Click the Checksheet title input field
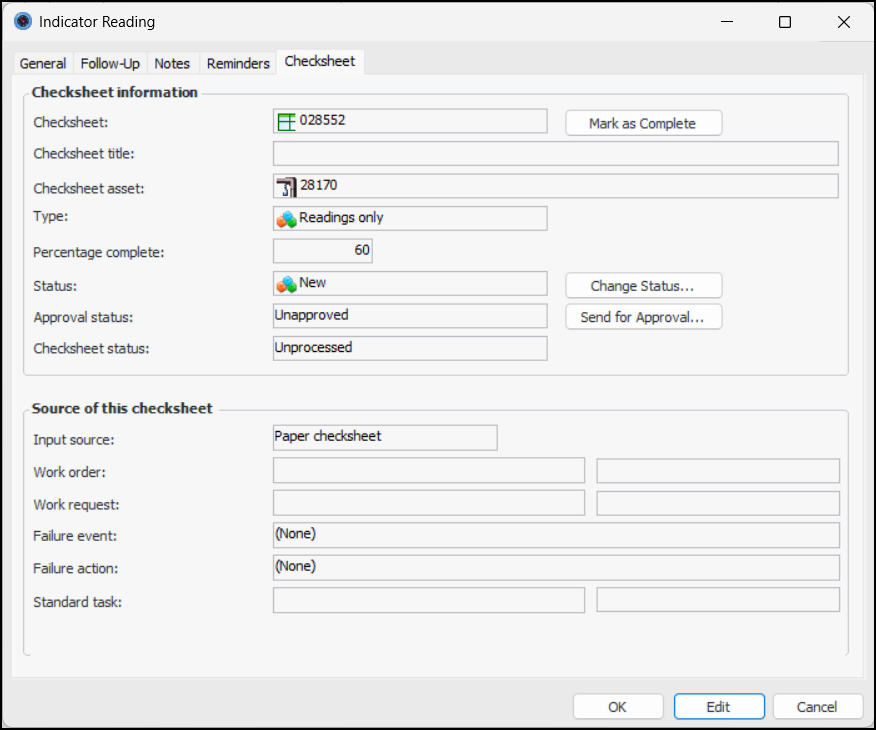This screenshot has width=876, height=730. point(555,154)
